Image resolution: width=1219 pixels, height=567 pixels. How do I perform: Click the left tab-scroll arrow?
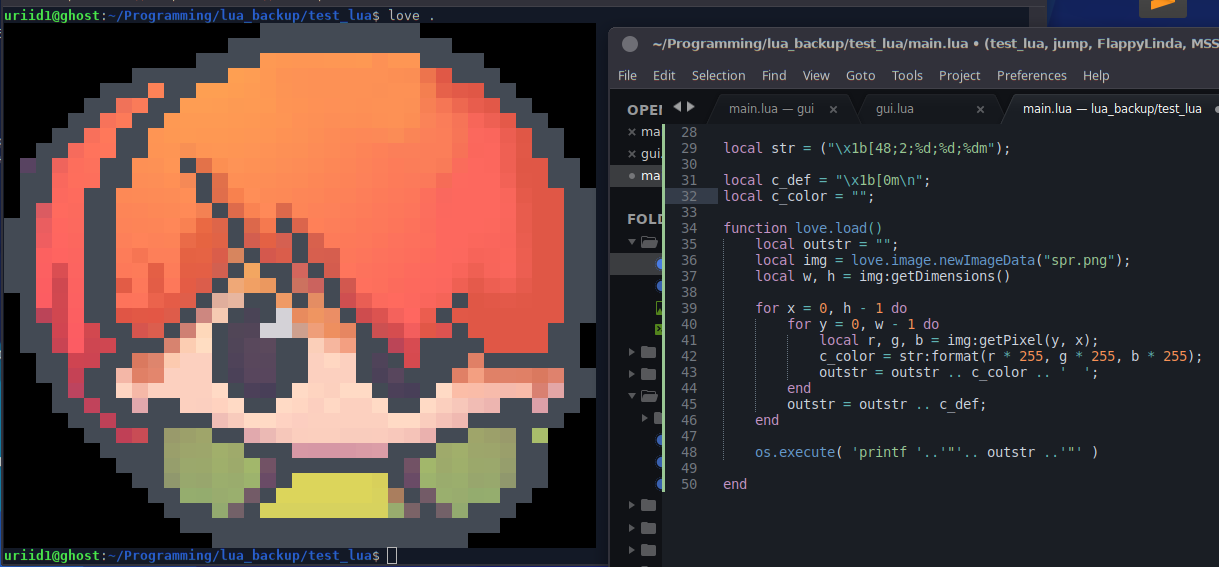pos(677,106)
